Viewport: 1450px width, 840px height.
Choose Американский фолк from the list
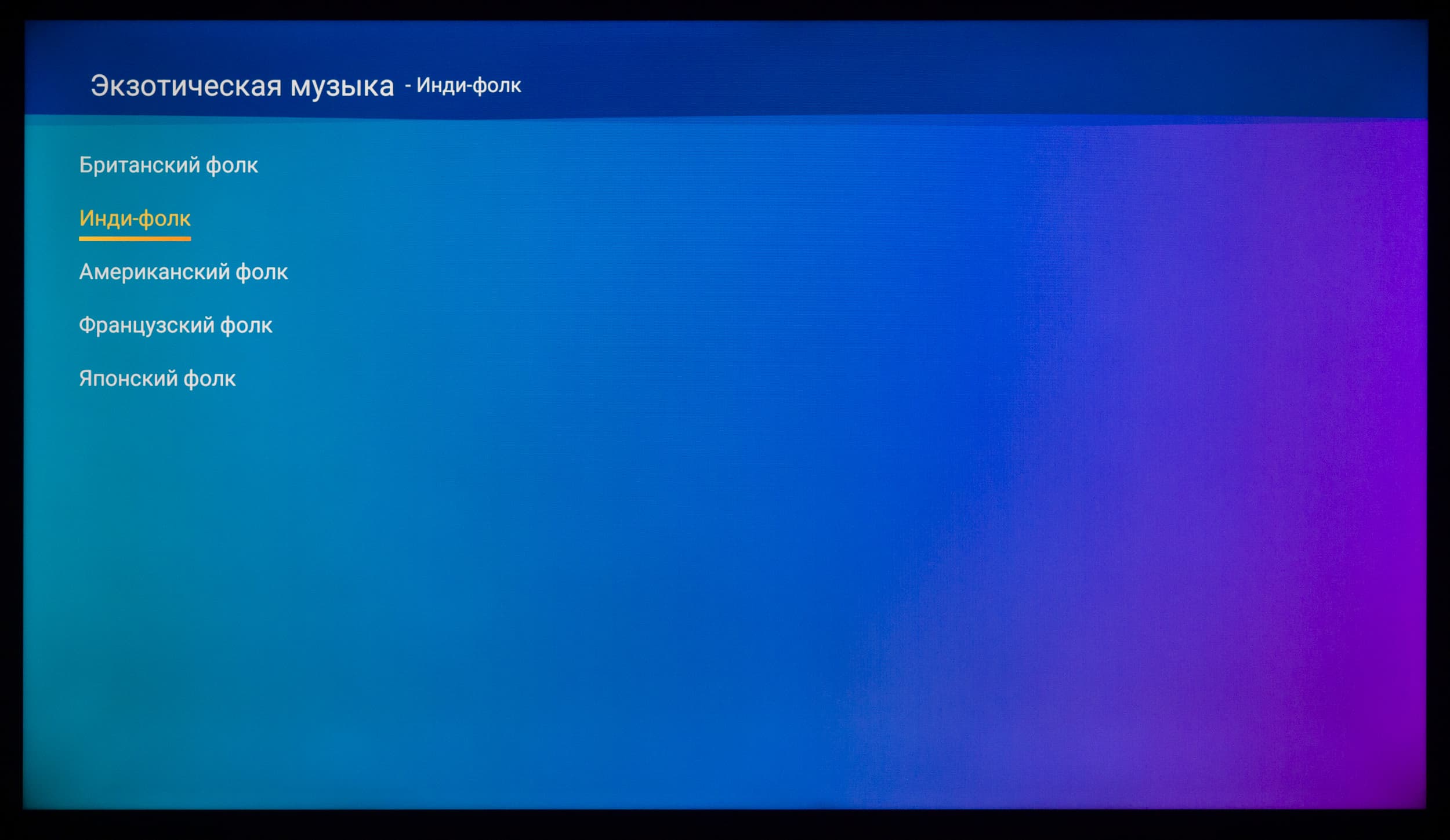click(x=183, y=272)
